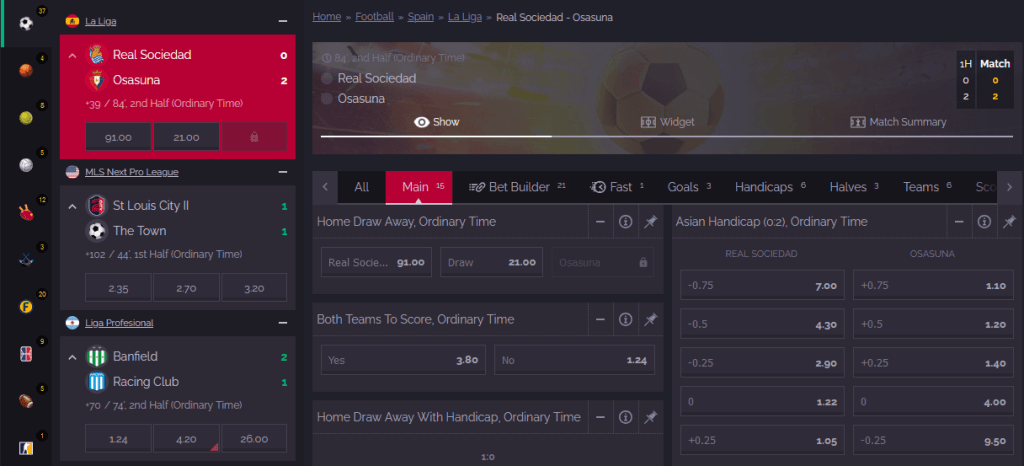Select the American football sport icon
This screenshot has height=466, width=1024.
tap(26, 401)
